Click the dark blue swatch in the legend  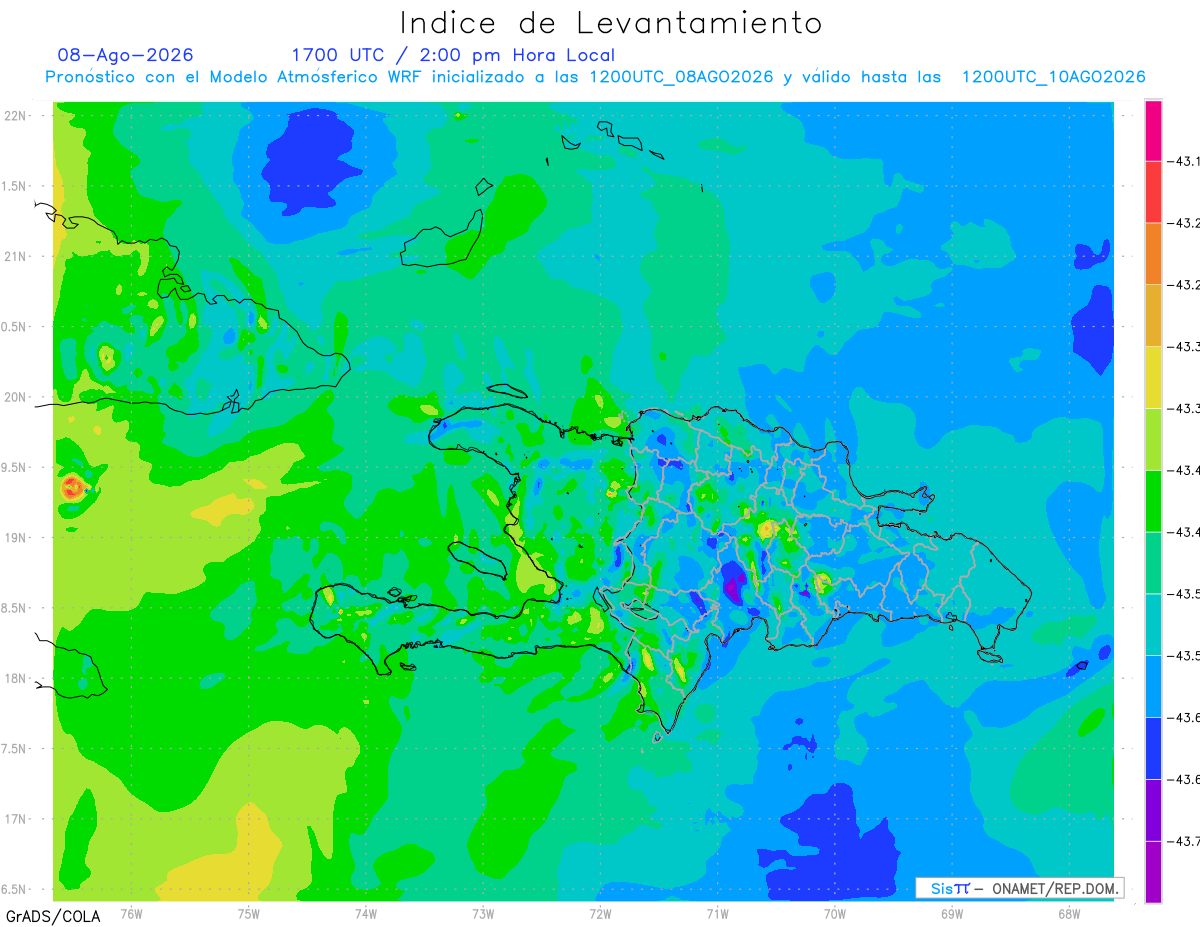click(x=1153, y=748)
